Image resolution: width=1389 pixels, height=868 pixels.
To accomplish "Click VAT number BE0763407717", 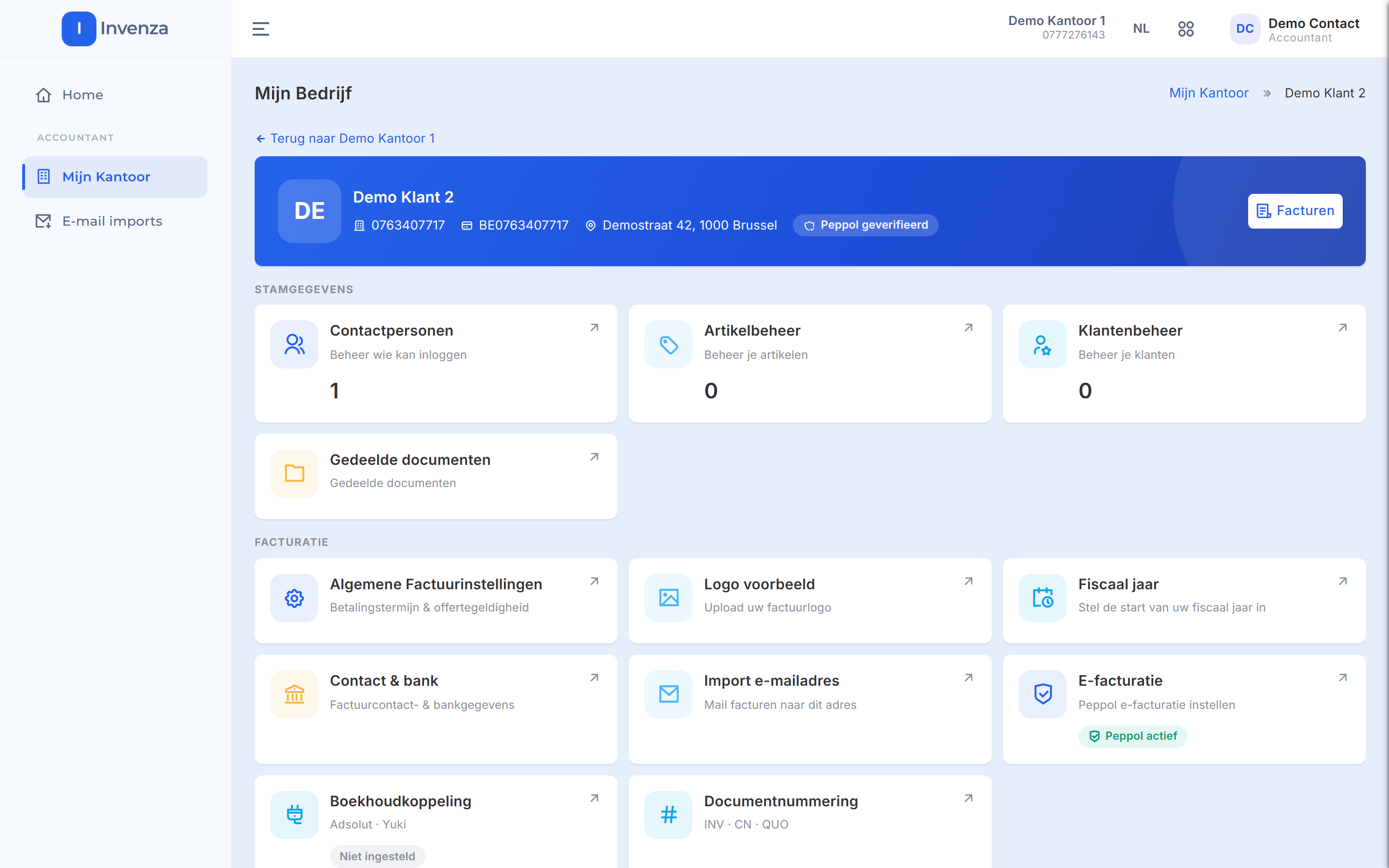I will point(515,225).
